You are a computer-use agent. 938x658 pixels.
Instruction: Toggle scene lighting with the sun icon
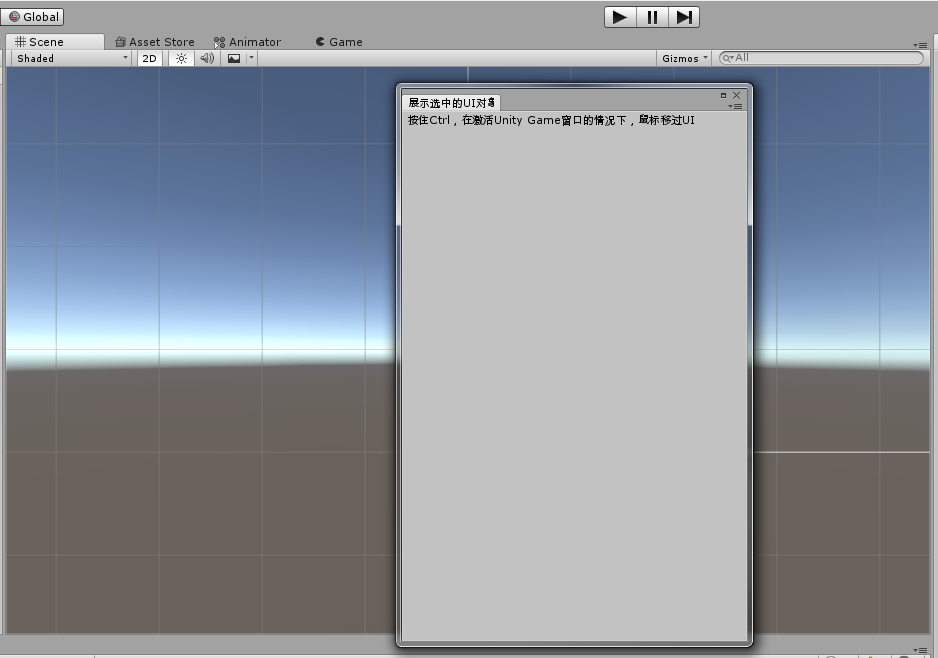pyautogui.click(x=180, y=57)
